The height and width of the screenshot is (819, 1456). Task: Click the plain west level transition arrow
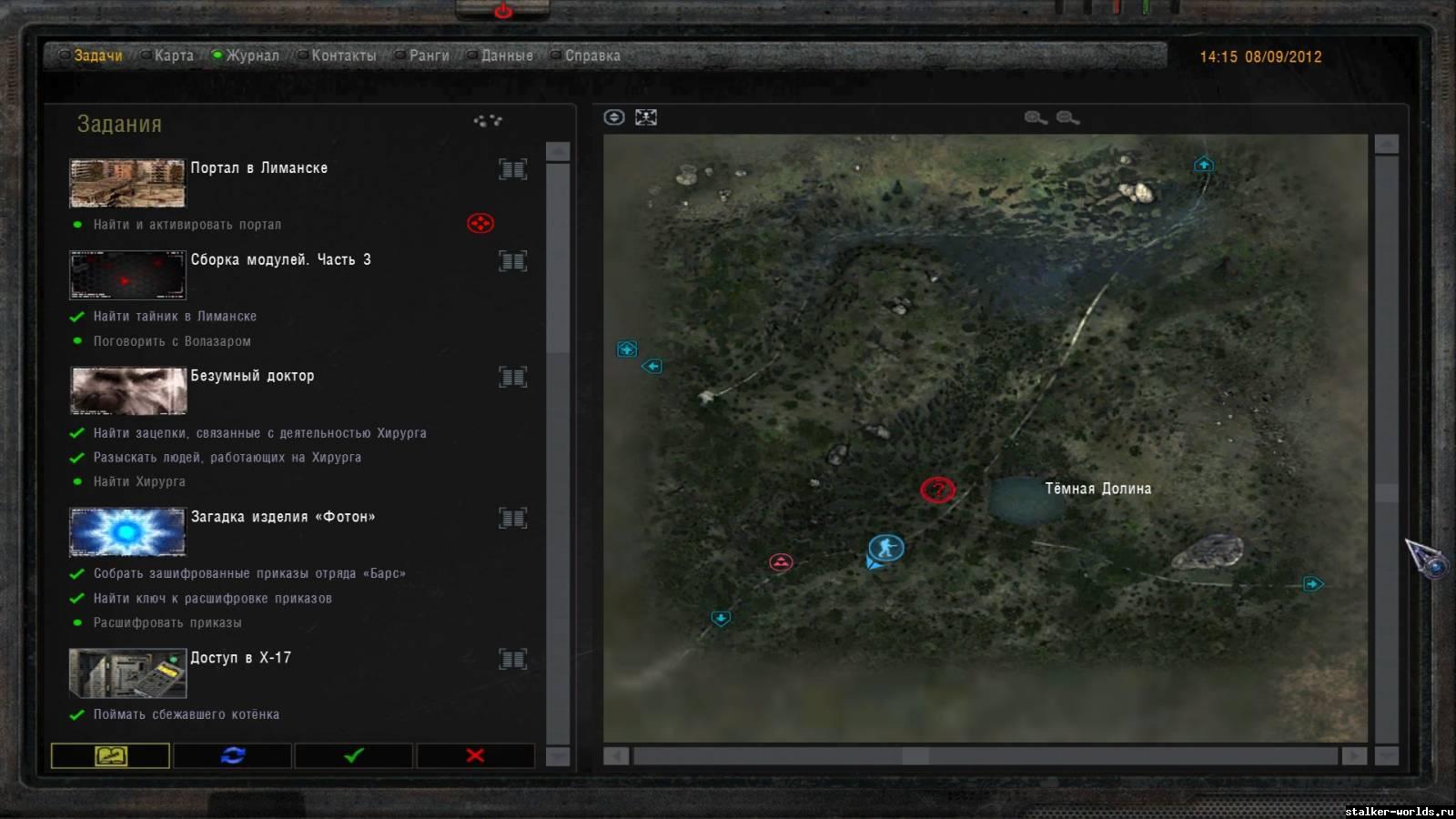(x=652, y=366)
